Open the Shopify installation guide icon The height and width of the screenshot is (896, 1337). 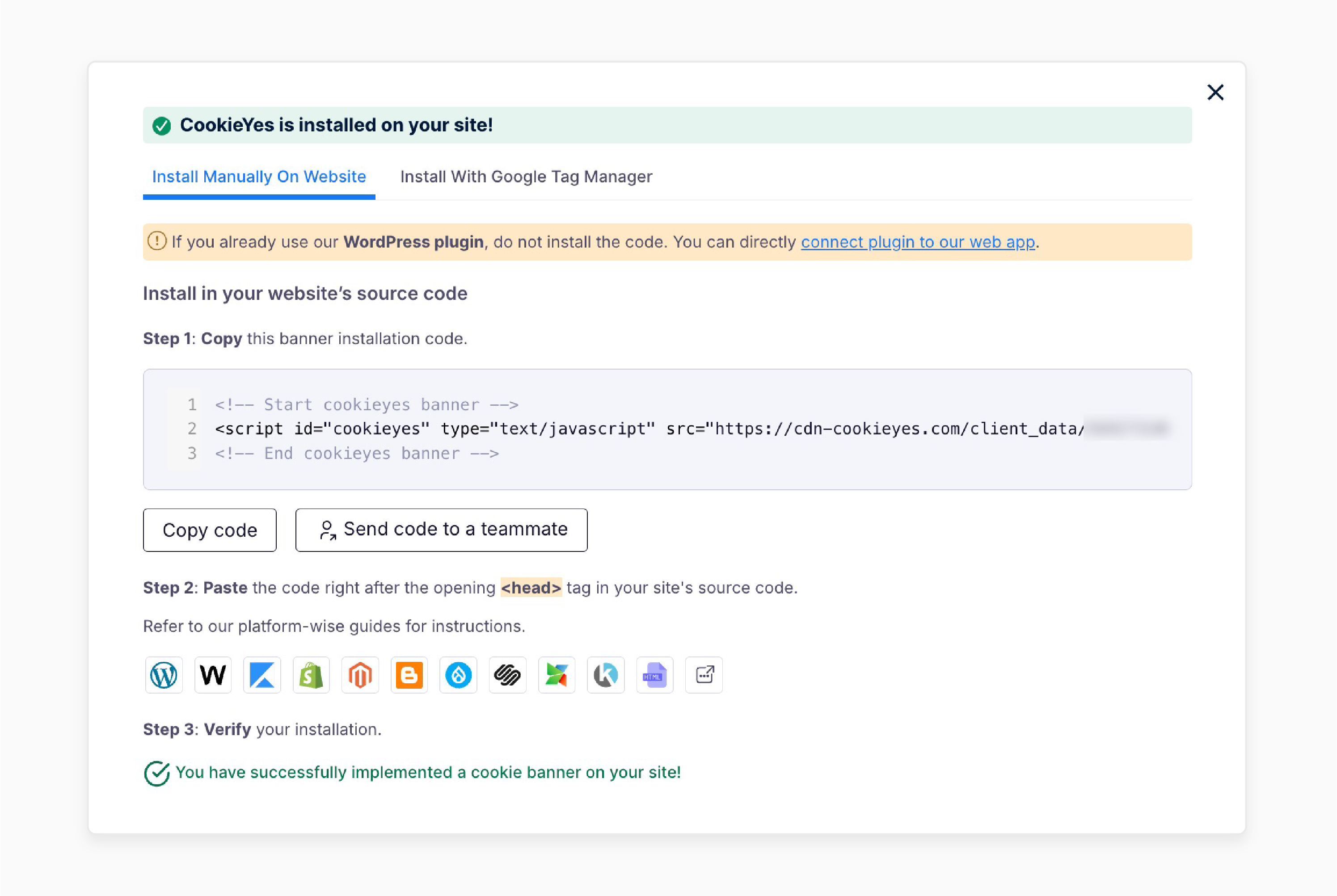pyautogui.click(x=312, y=675)
